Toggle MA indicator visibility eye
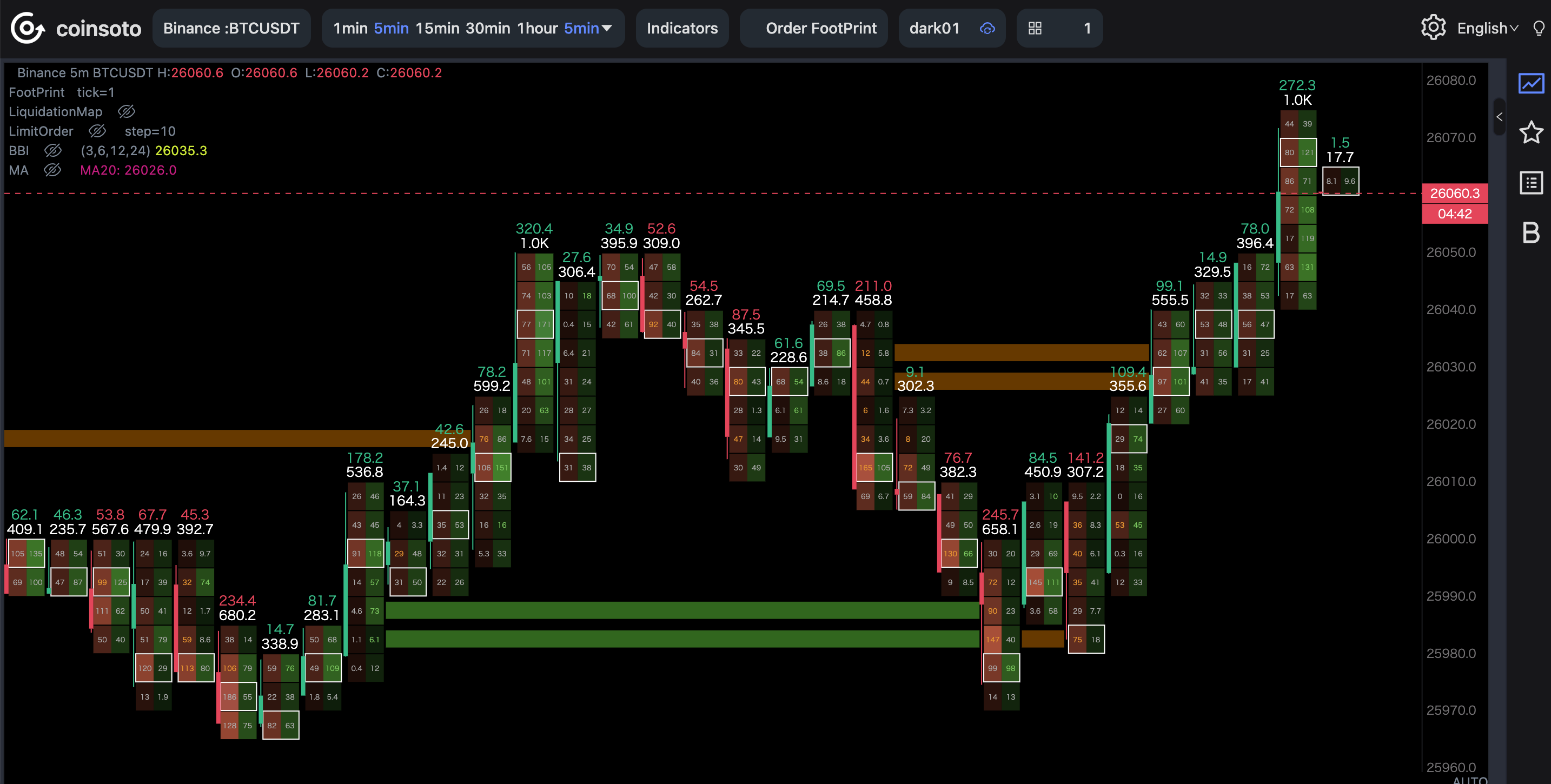The width and height of the screenshot is (1551, 784). coord(52,170)
